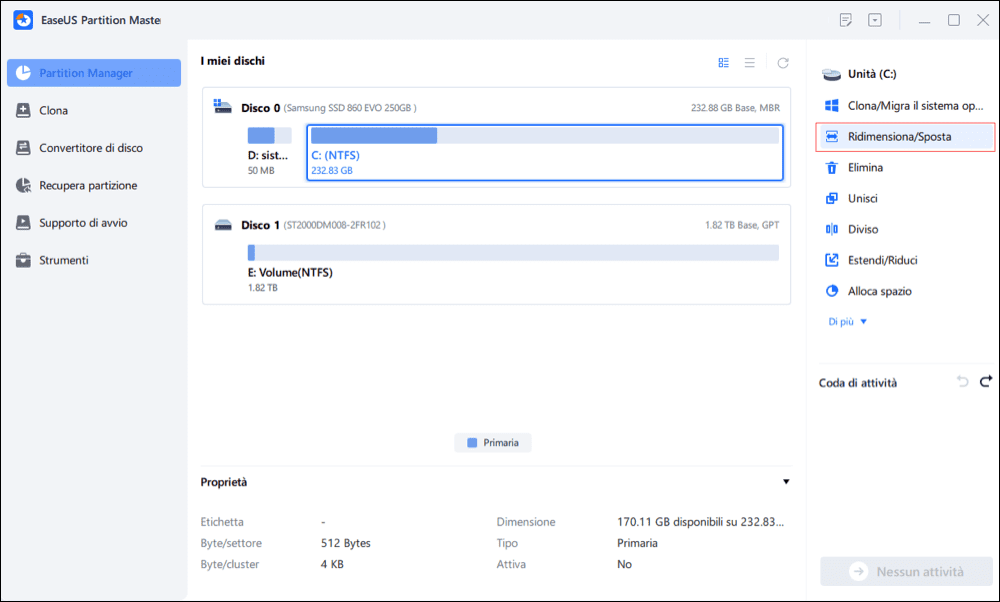
Task: Click the Disco 1 drive icon
Action: point(223,224)
